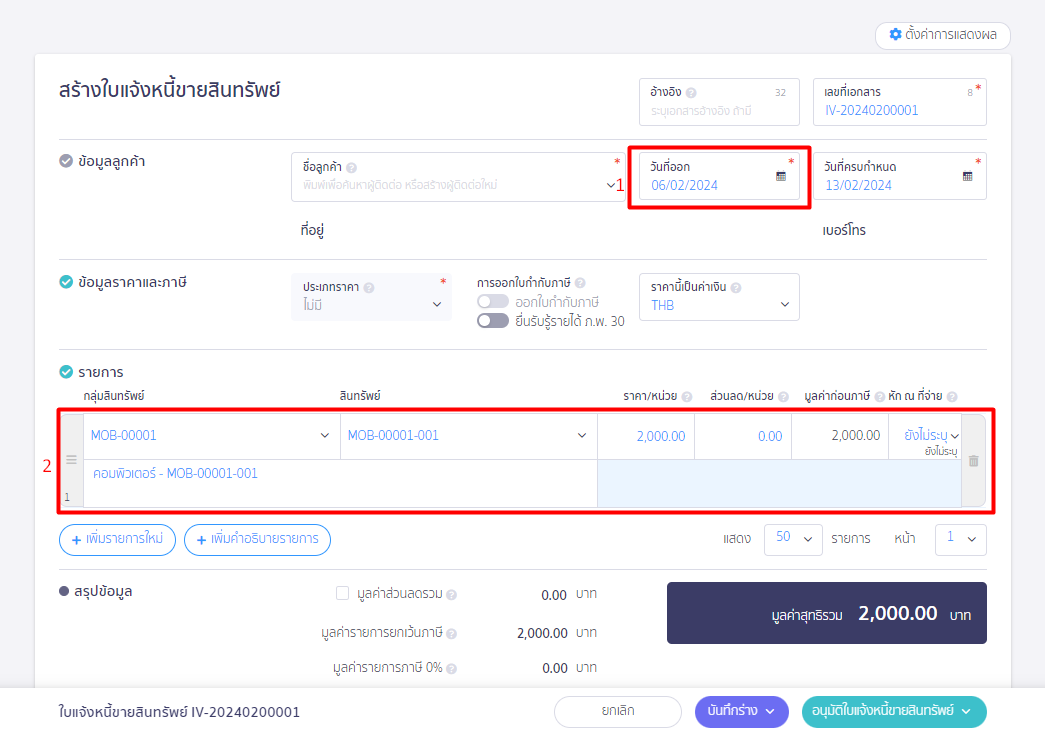This screenshot has height=733, width=1045.
Task: Click the help icon next to อ้างอิง
Action: pyautogui.click(x=691, y=93)
